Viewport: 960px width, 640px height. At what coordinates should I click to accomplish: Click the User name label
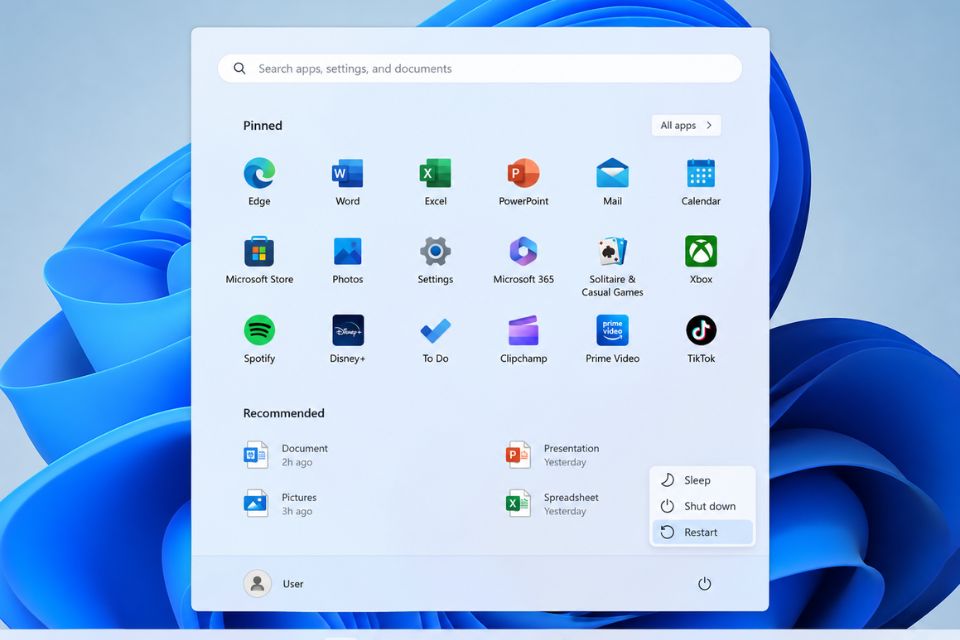(293, 584)
